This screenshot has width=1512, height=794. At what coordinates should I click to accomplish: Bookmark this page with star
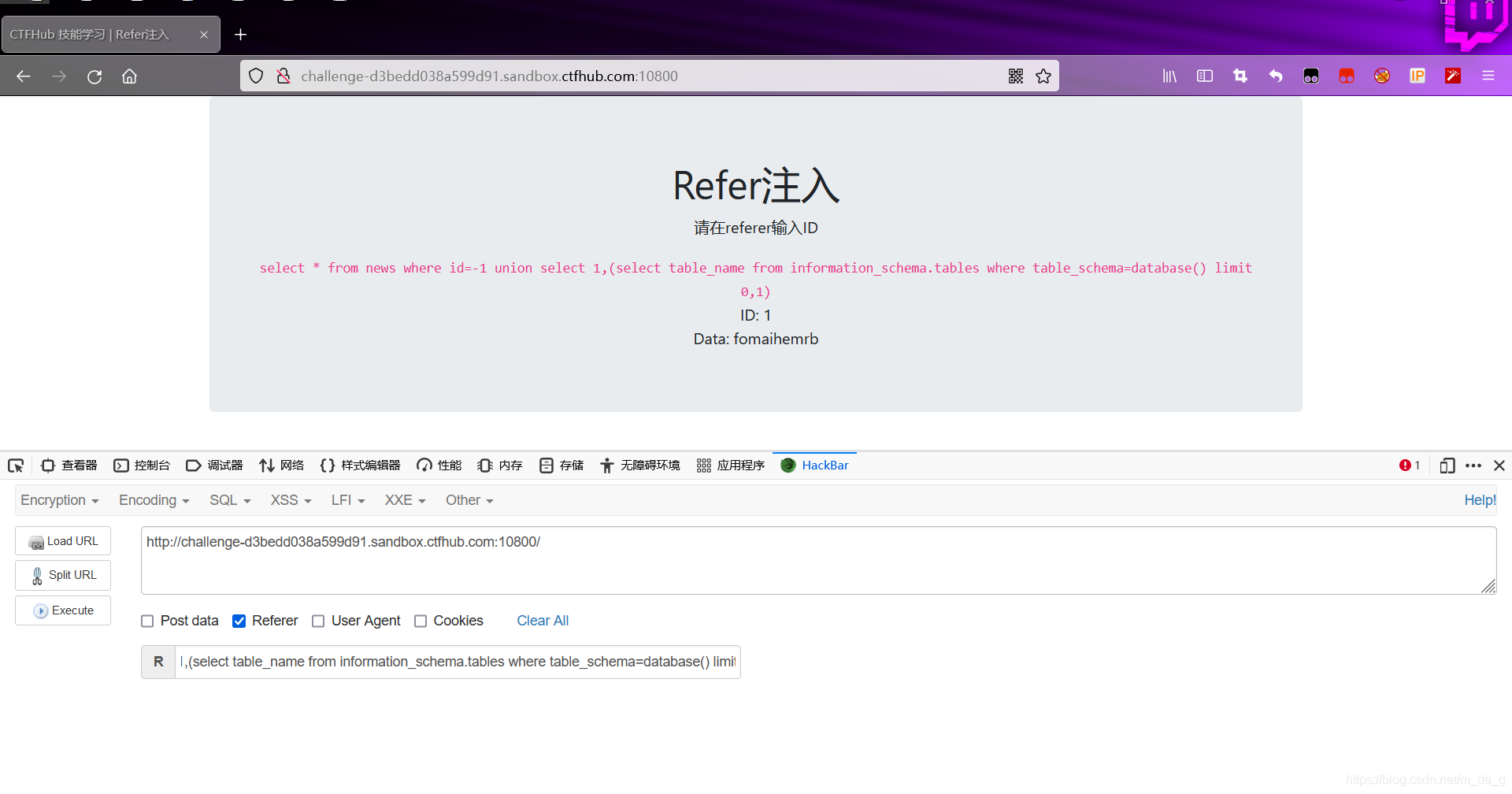point(1043,76)
